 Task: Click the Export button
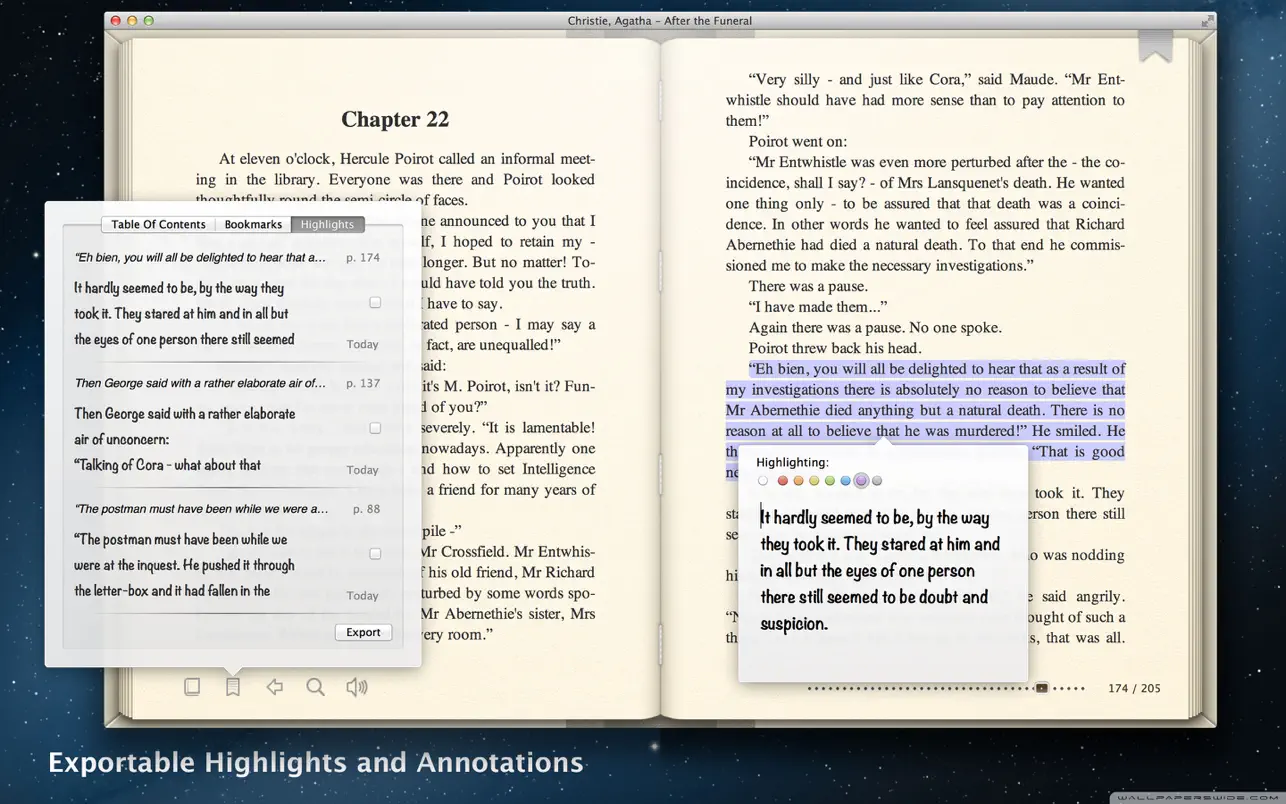tap(363, 632)
